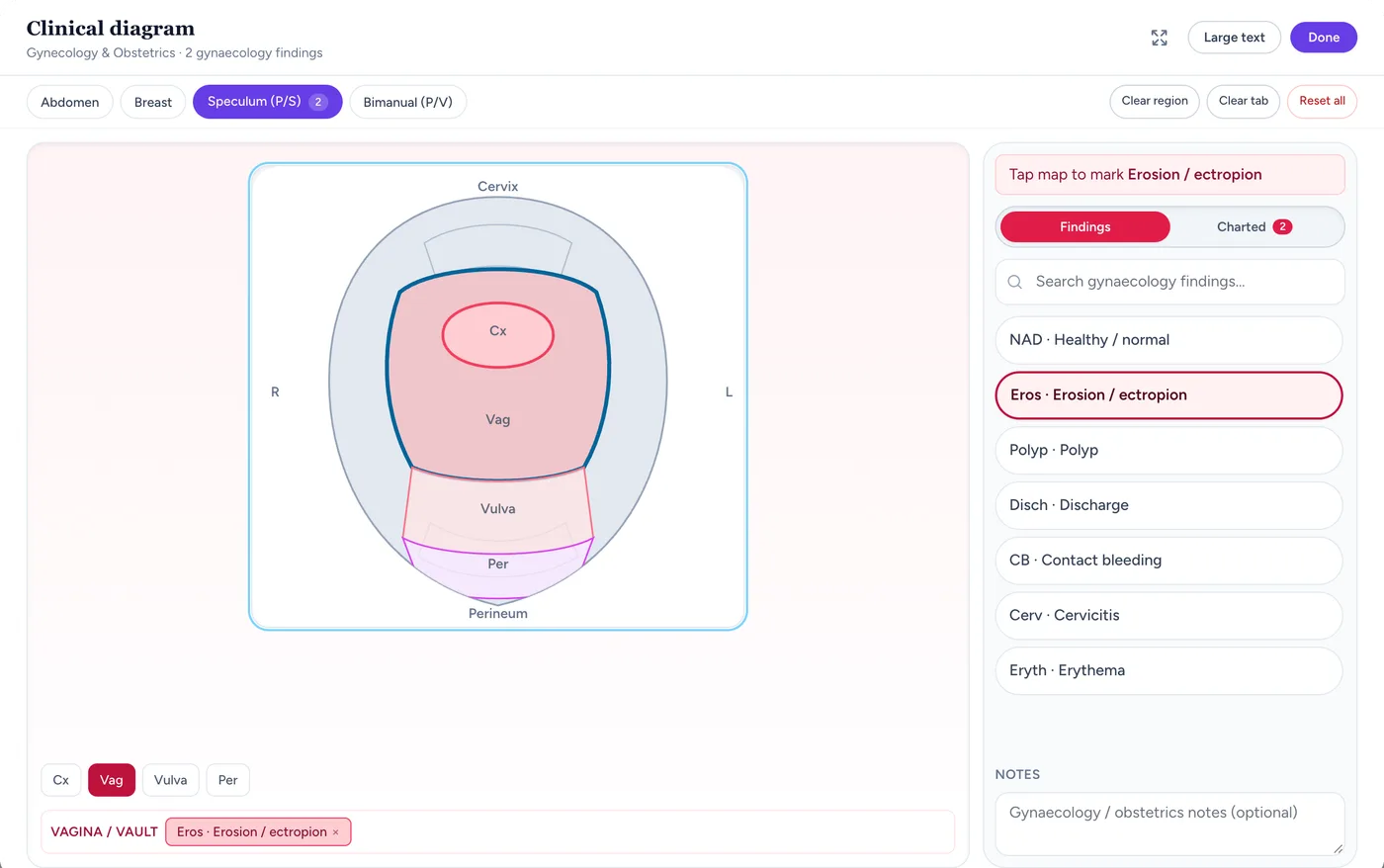Select Cerv Cervicitis finding
This screenshot has height=868, width=1384.
(1168, 615)
